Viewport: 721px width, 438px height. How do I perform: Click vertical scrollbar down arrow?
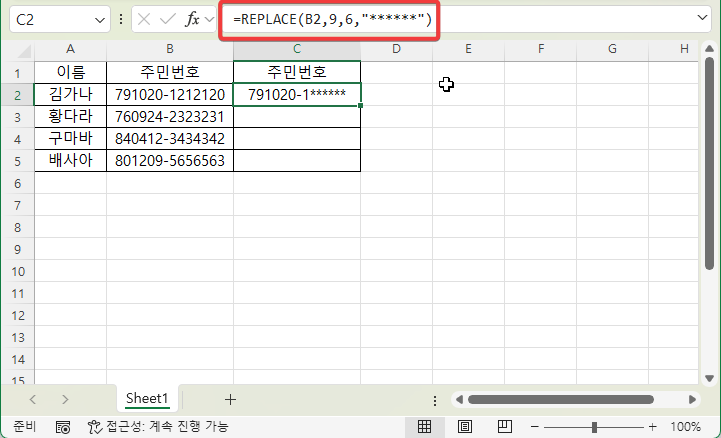tap(709, 378)
